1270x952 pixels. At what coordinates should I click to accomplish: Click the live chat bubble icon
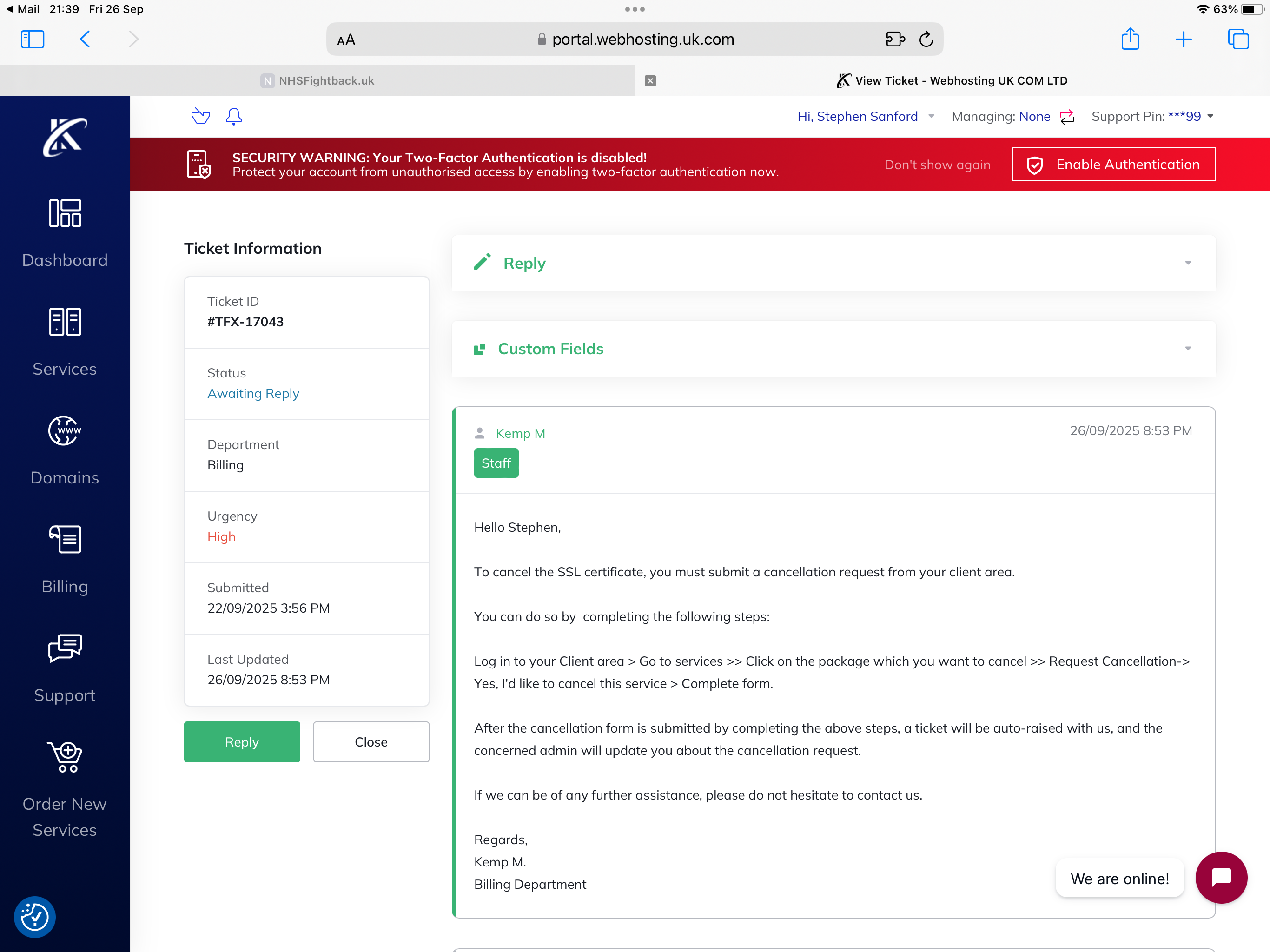[1221, 877]
